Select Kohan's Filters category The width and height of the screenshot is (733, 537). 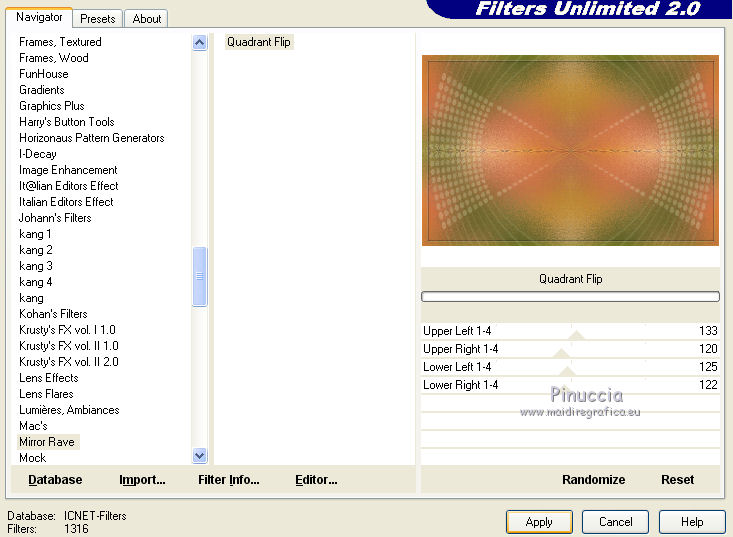53,314
